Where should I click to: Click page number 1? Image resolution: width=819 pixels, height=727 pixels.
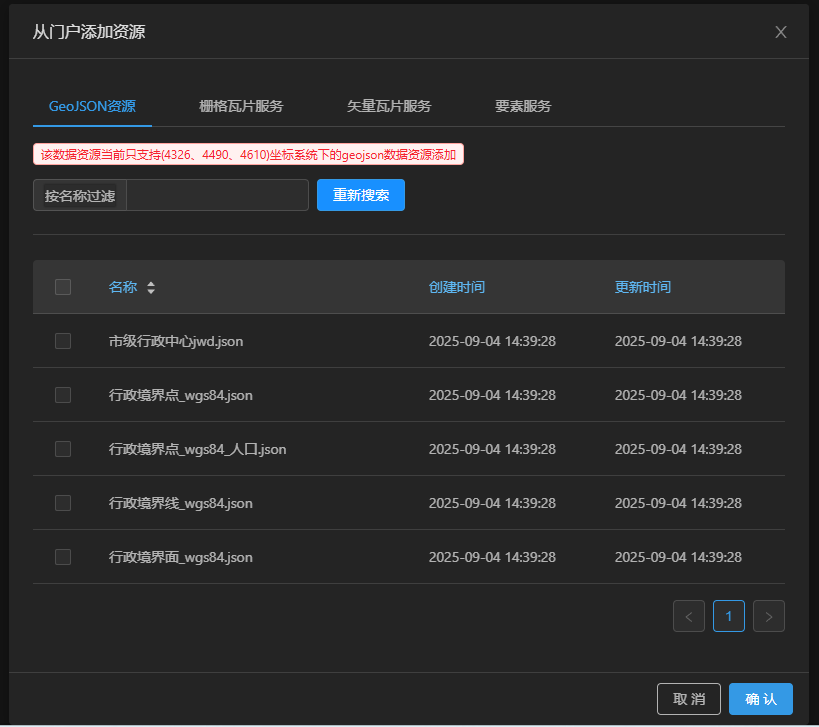728,616
